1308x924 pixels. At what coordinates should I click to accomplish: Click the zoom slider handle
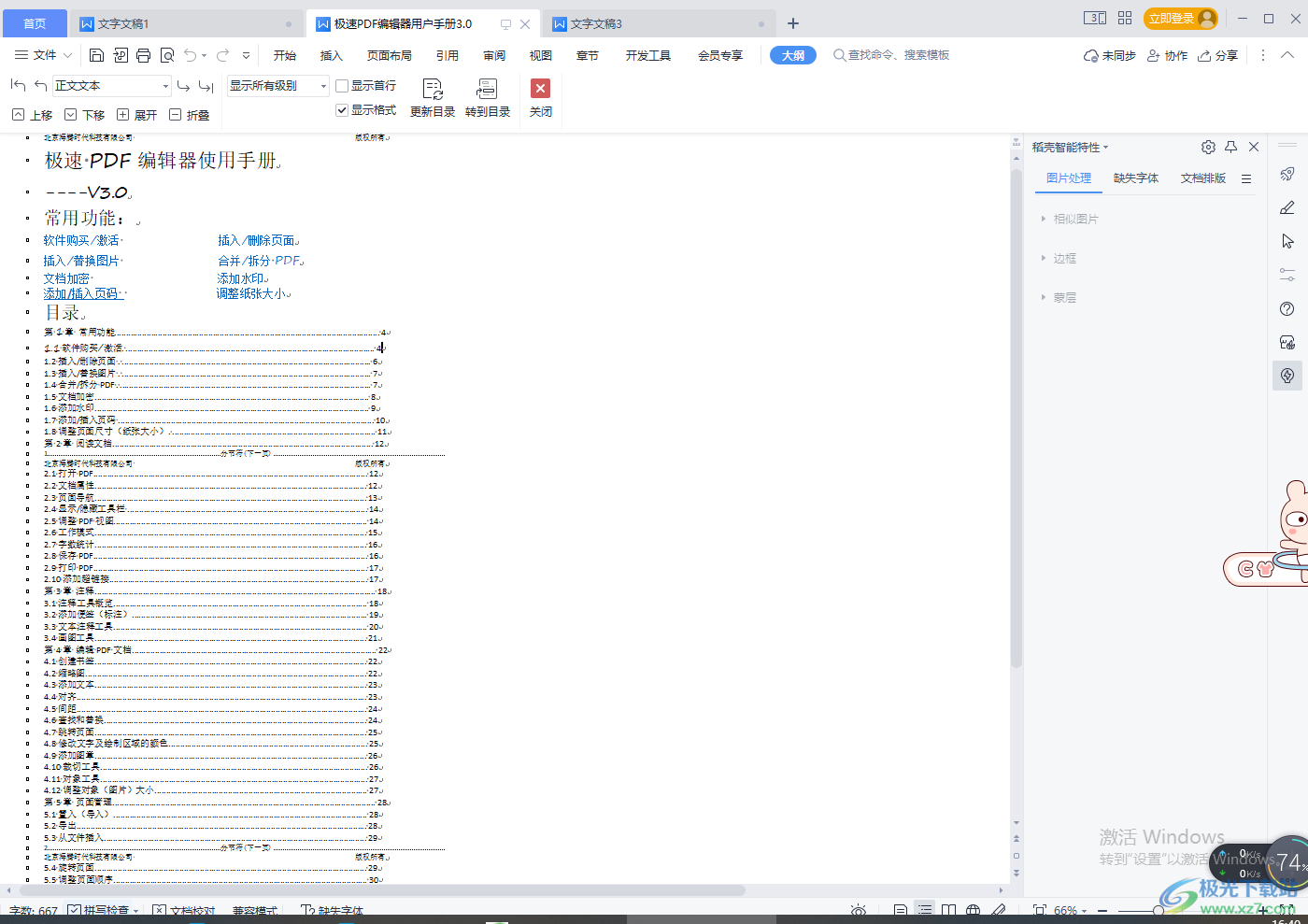pos(1159,910)
